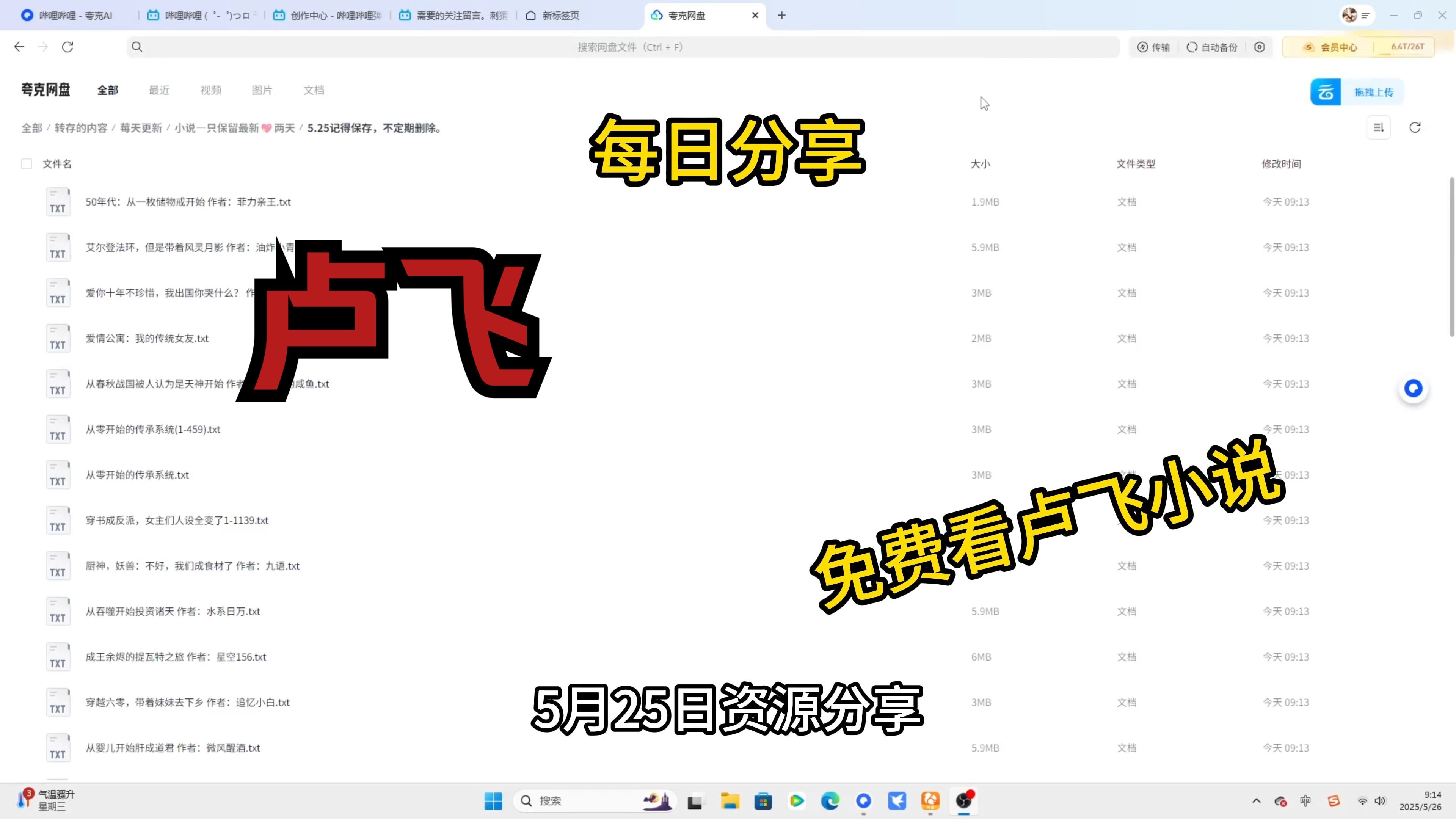Image resolution: width=1456 pixels, height=819 pixels.
Task: Open the sort order dropdown icon
Action: pyautogui.click(x=1378, y=128)
